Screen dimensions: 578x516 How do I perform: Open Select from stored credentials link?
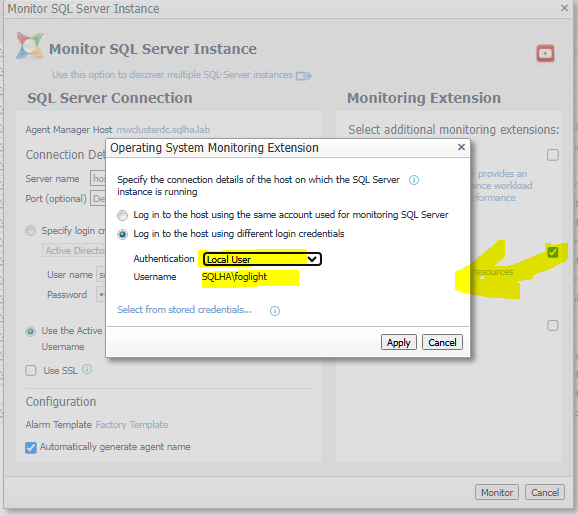click(x=185, y=310)
